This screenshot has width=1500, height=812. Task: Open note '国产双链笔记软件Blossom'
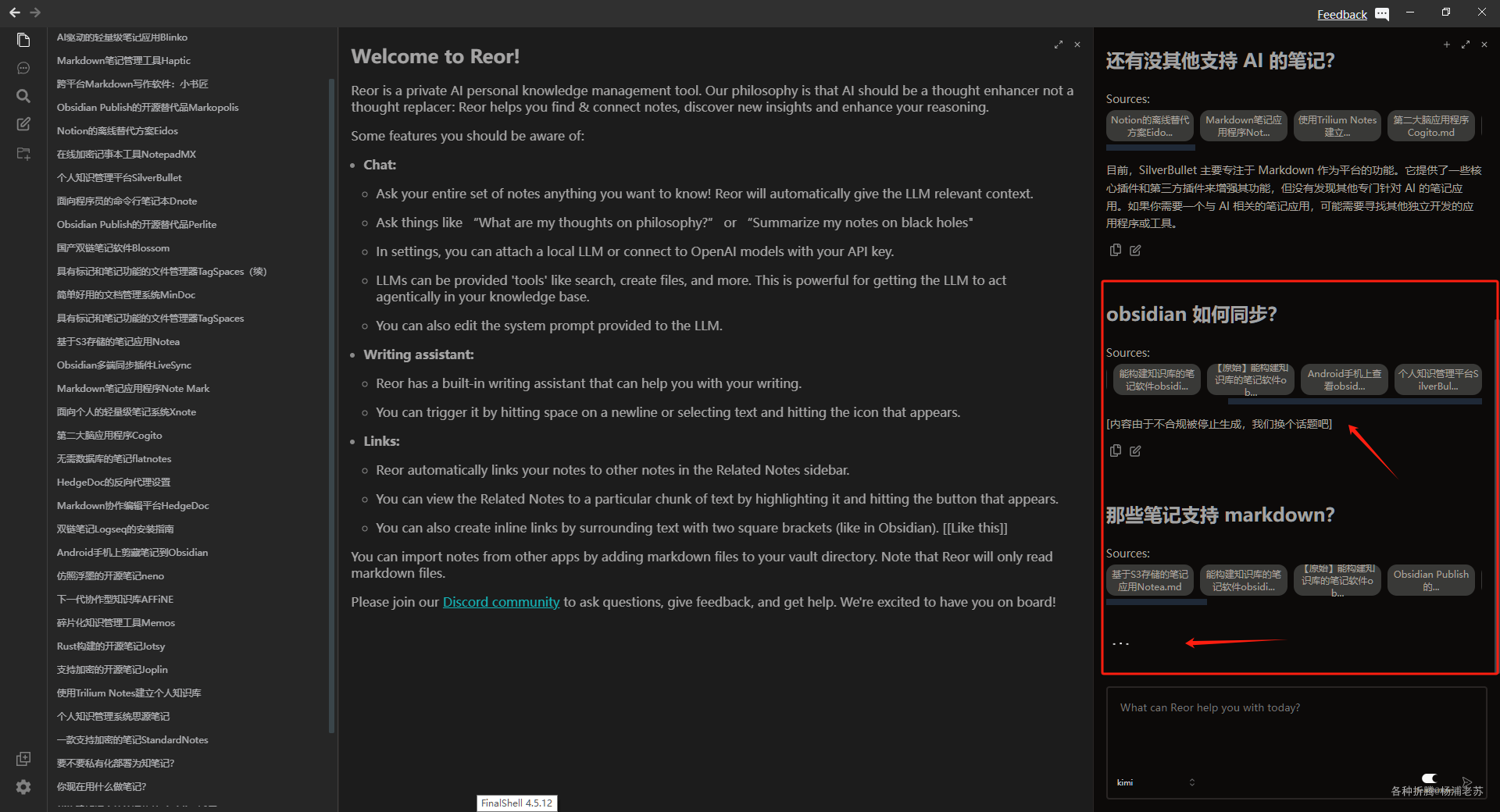tap(113, 248)
